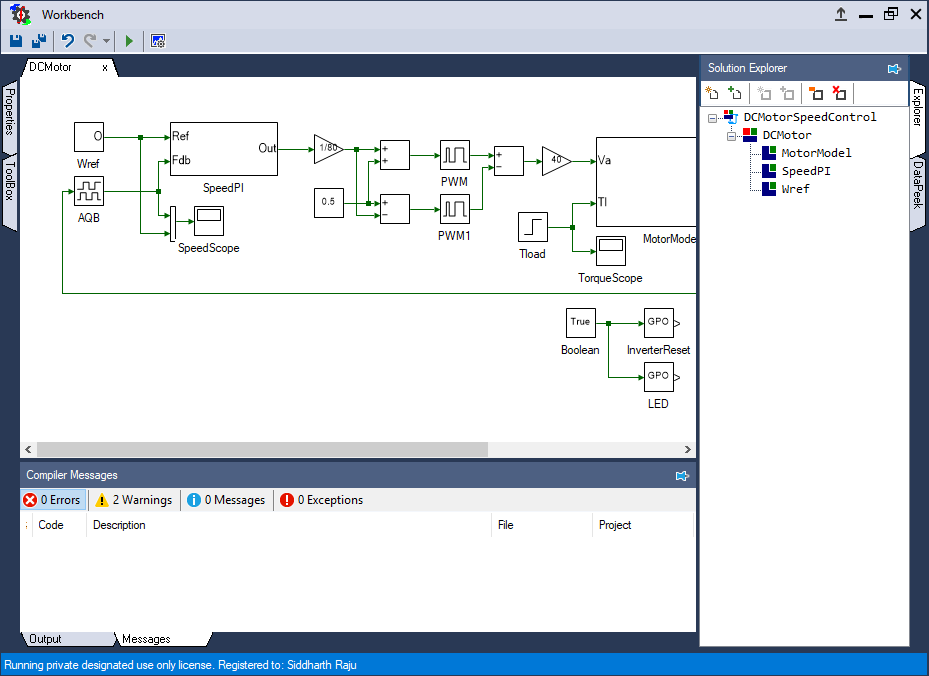Sort messages by the Project column
The image size is (929, 676).
643,525
